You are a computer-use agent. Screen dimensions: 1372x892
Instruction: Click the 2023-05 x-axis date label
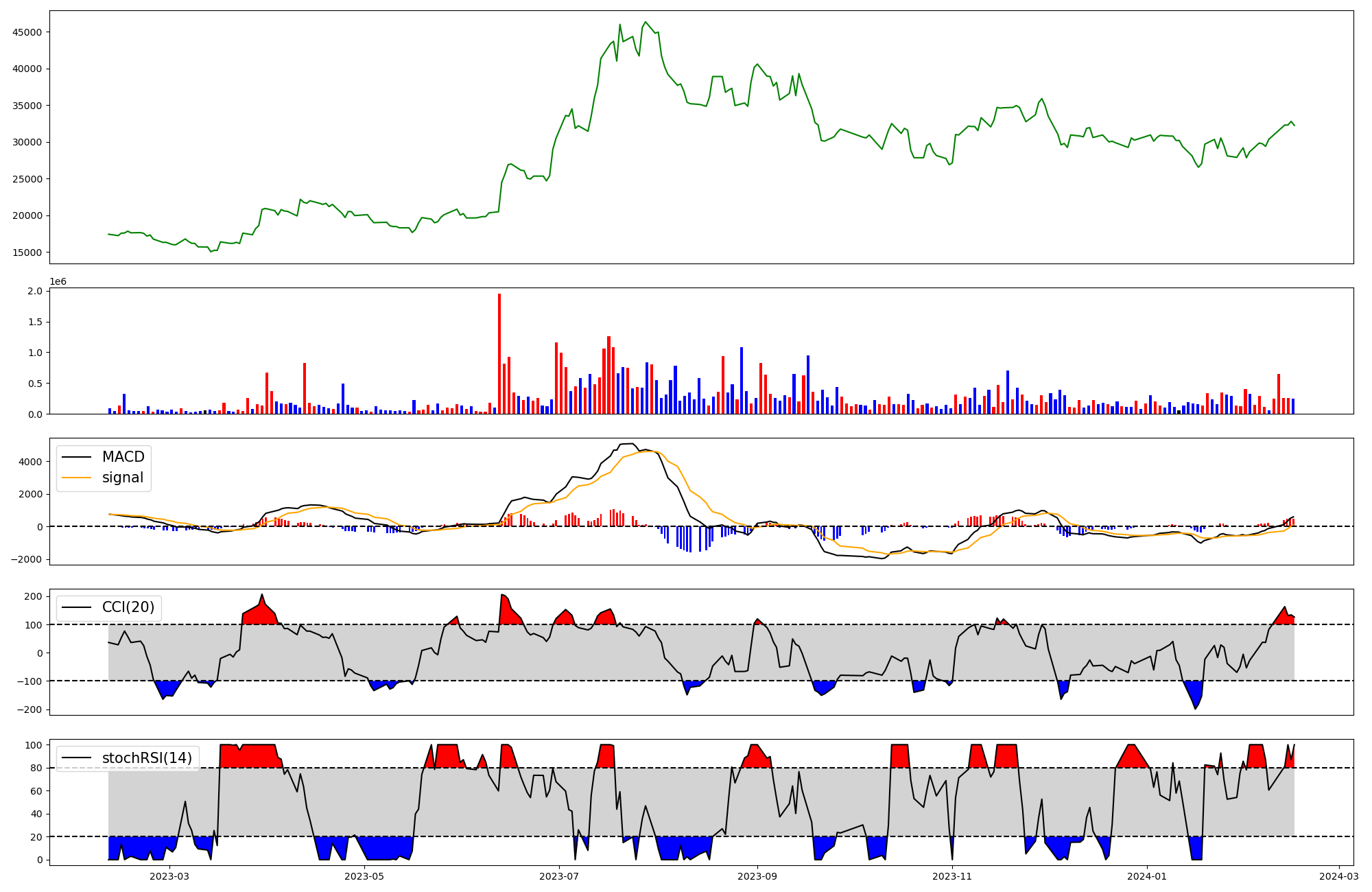point(364,876)
